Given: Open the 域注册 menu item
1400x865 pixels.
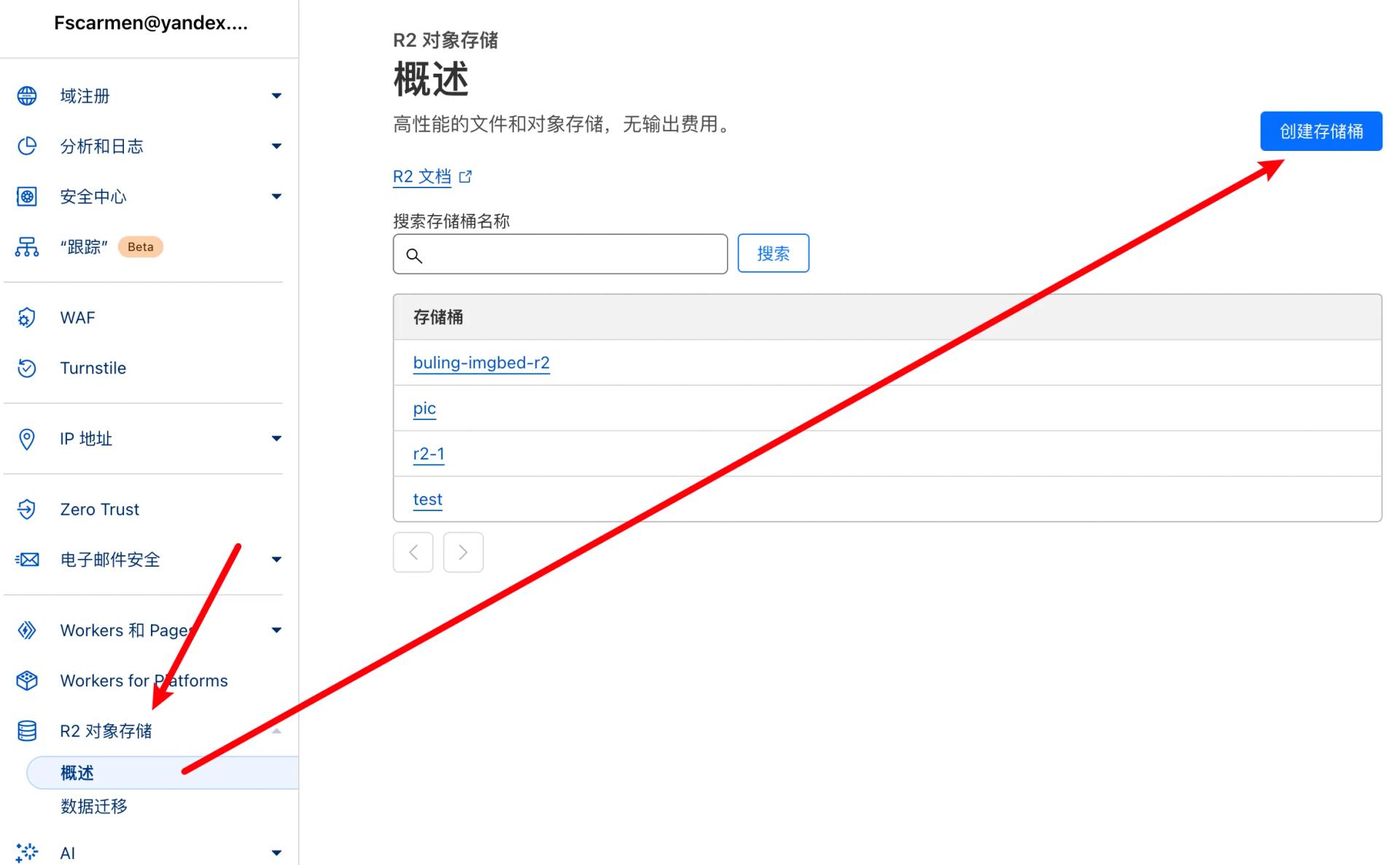Looking at the screenshot, I should pos(85,96).
